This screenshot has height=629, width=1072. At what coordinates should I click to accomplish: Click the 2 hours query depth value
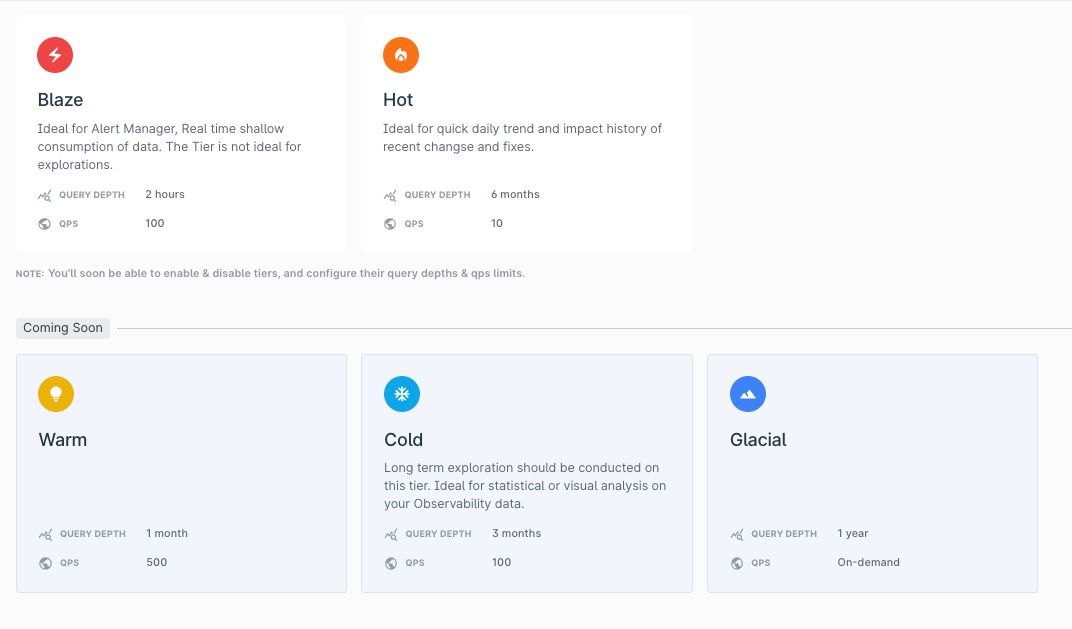coord(164,194)
